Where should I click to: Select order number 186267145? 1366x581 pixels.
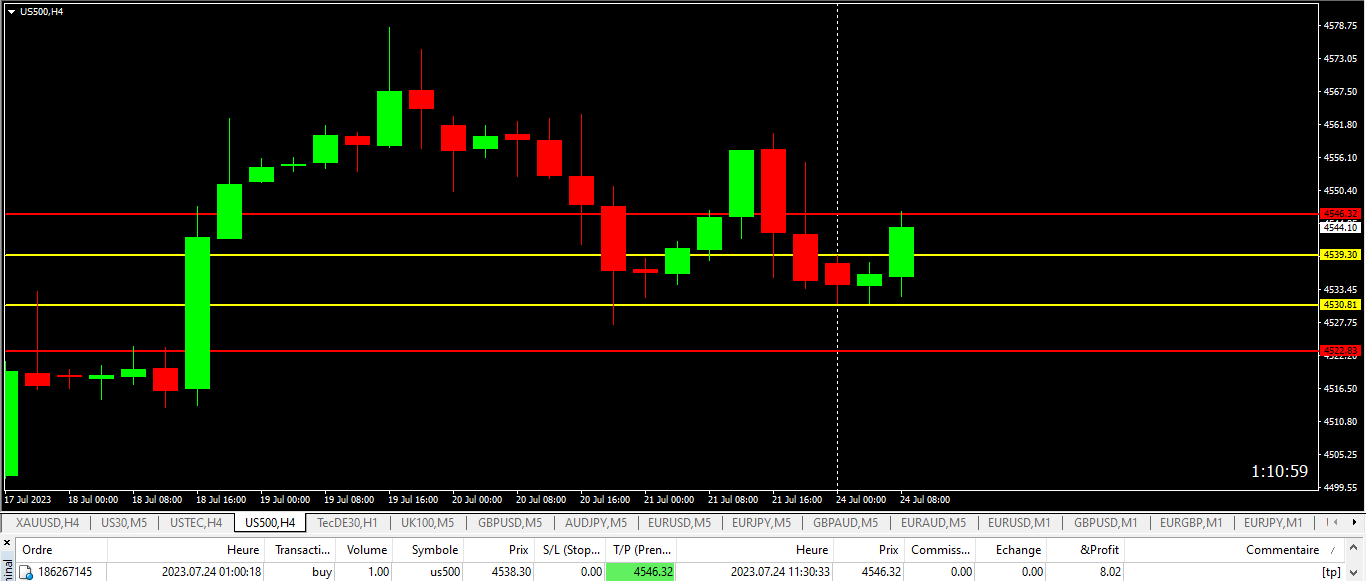point(65,572)
